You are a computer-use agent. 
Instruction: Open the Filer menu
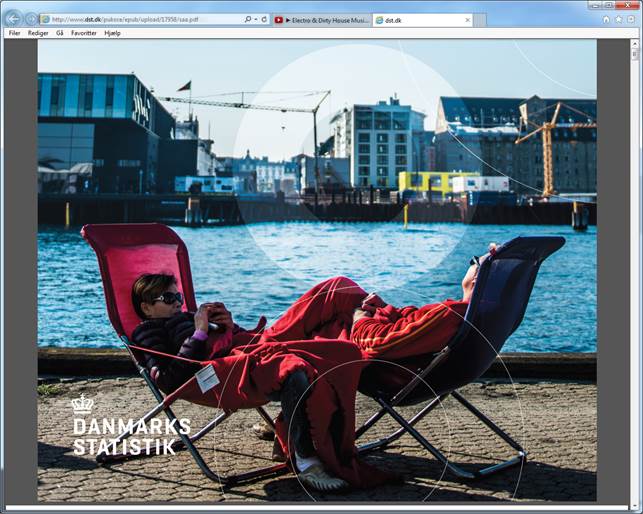coord(14,33)
